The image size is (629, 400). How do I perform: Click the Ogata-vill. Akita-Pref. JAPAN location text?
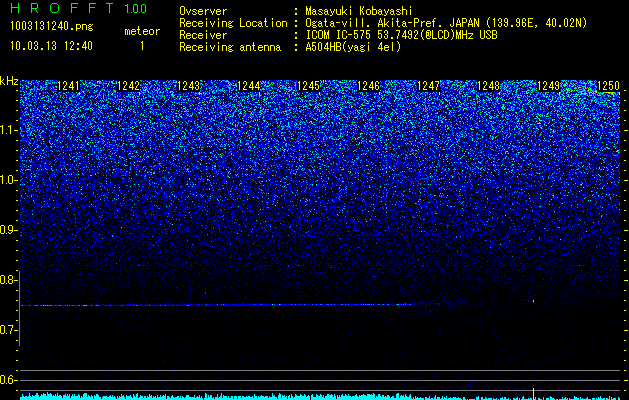pos(446,23)
